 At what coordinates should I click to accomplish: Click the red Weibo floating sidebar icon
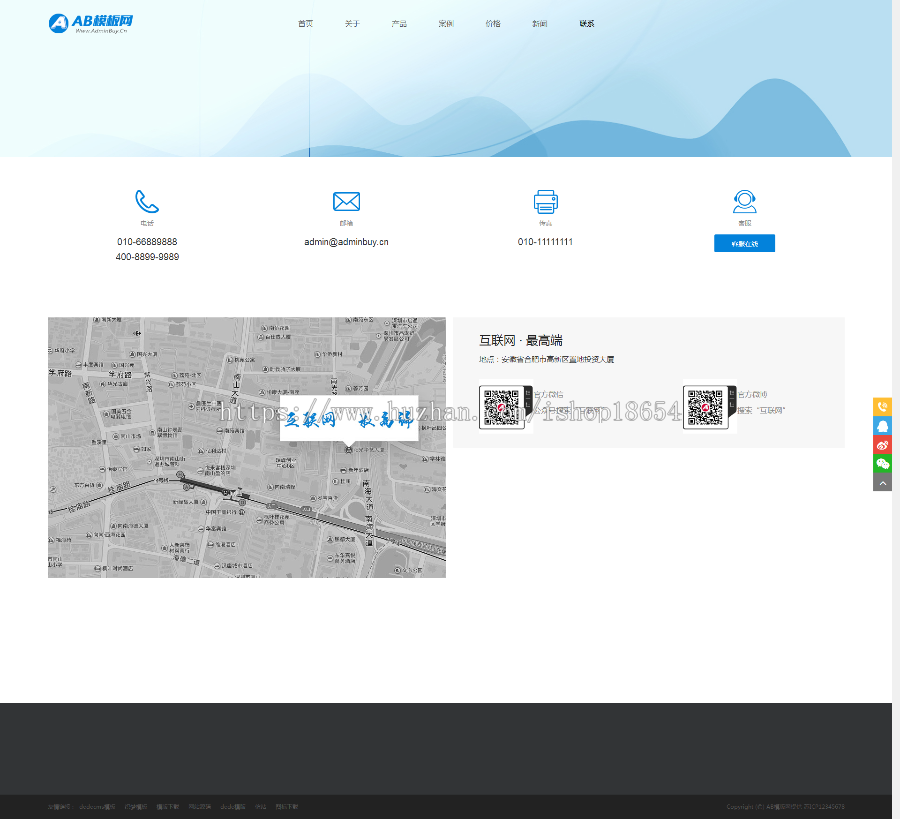882,445
